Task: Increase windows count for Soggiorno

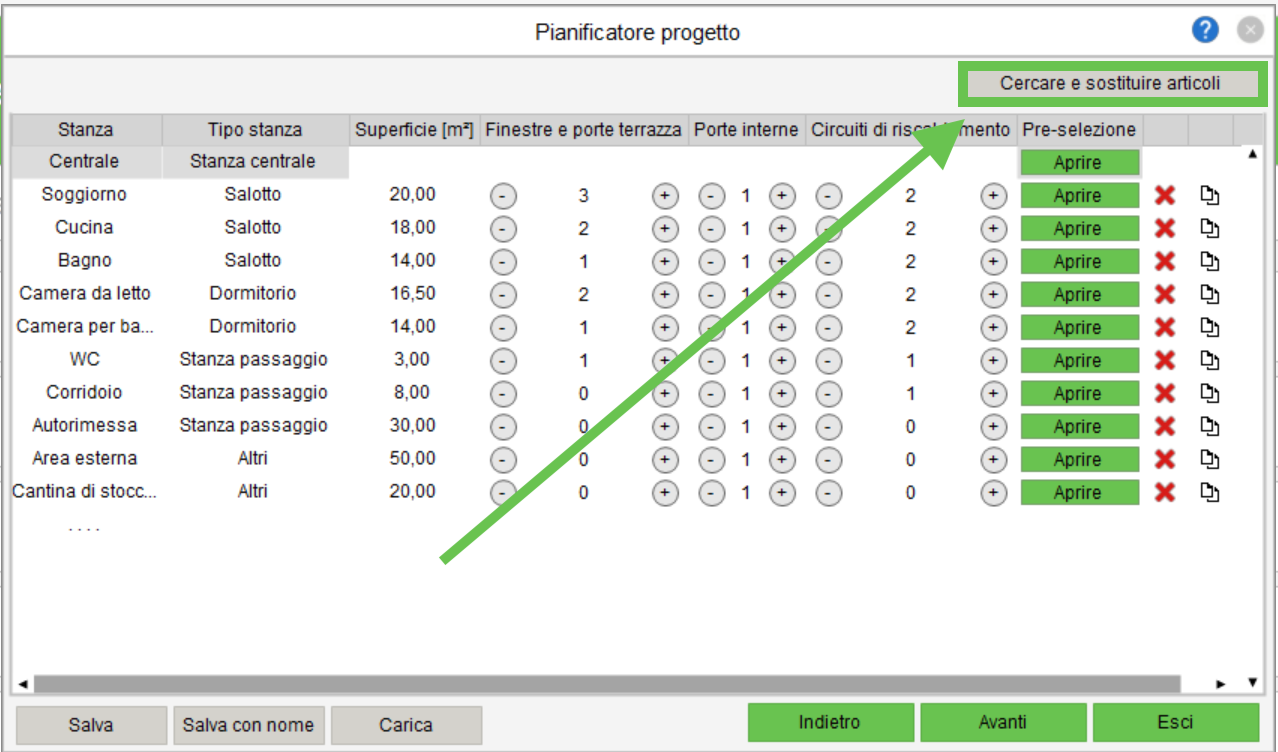Action: click(664, 196)
